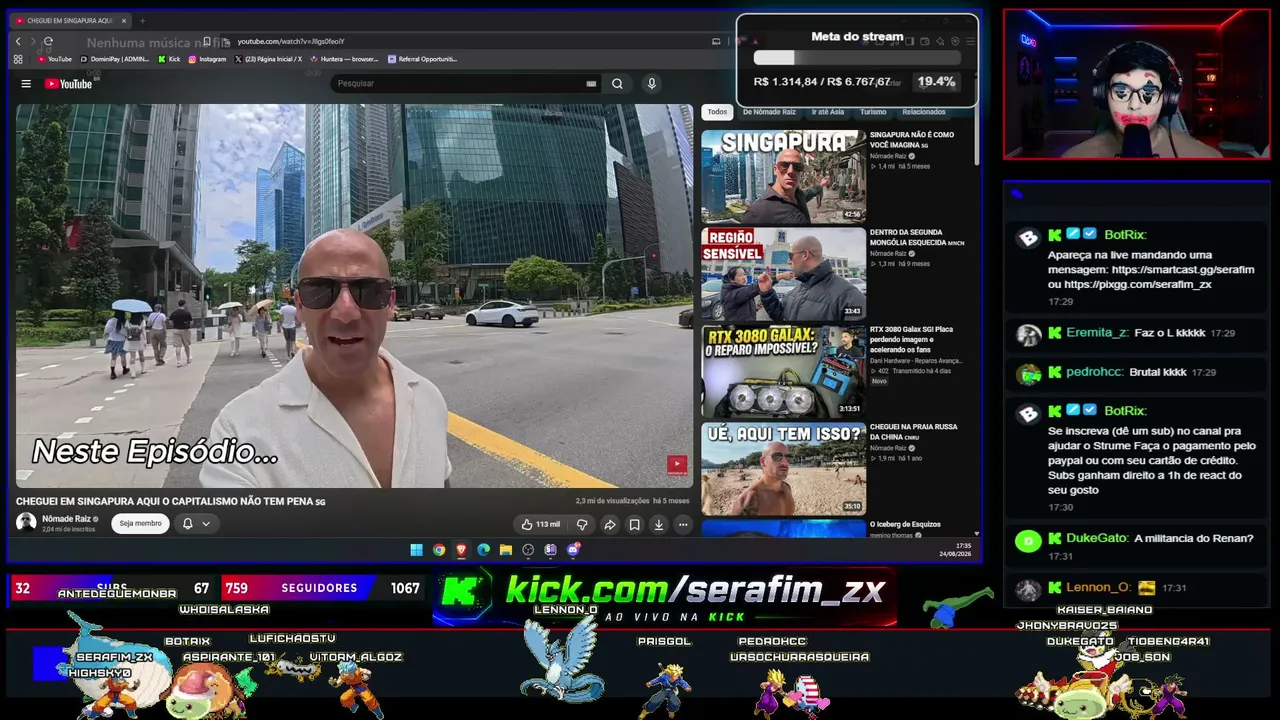This screenshot has height=720, width=1280.
Task: Open the Windows Start menu
Action: tap(417, 550)
